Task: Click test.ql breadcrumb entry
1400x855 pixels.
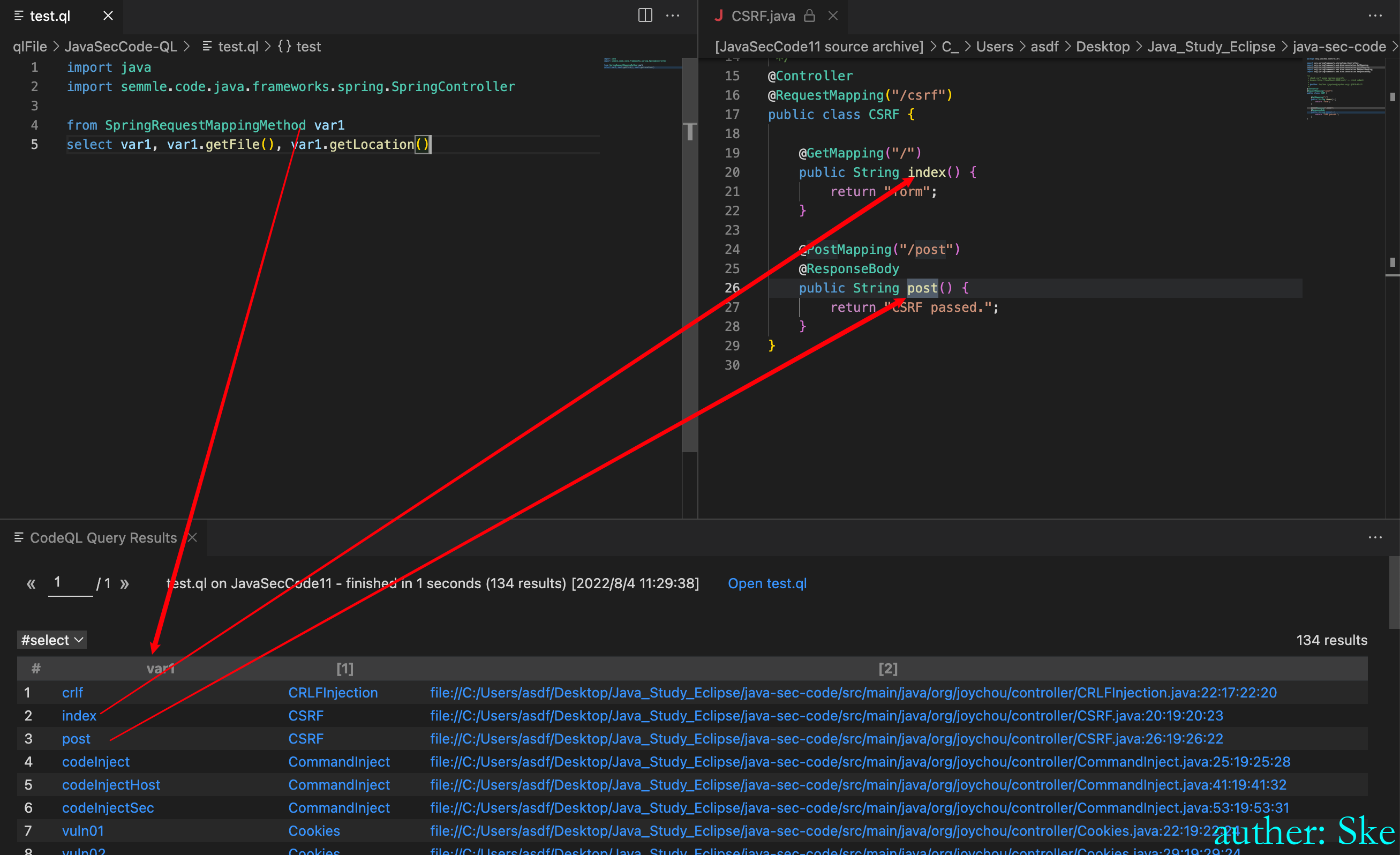Action: coord(230,47)
